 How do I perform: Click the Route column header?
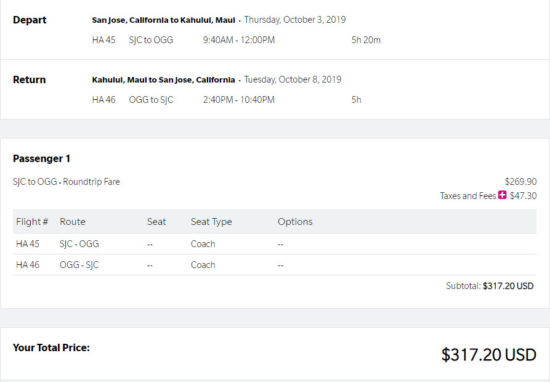click(72, 222)
